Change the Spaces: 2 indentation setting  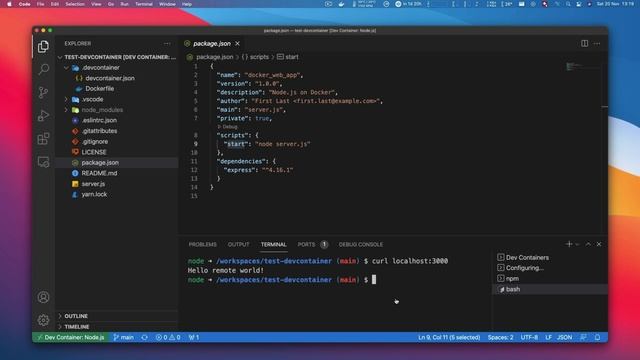pos(500,337)
